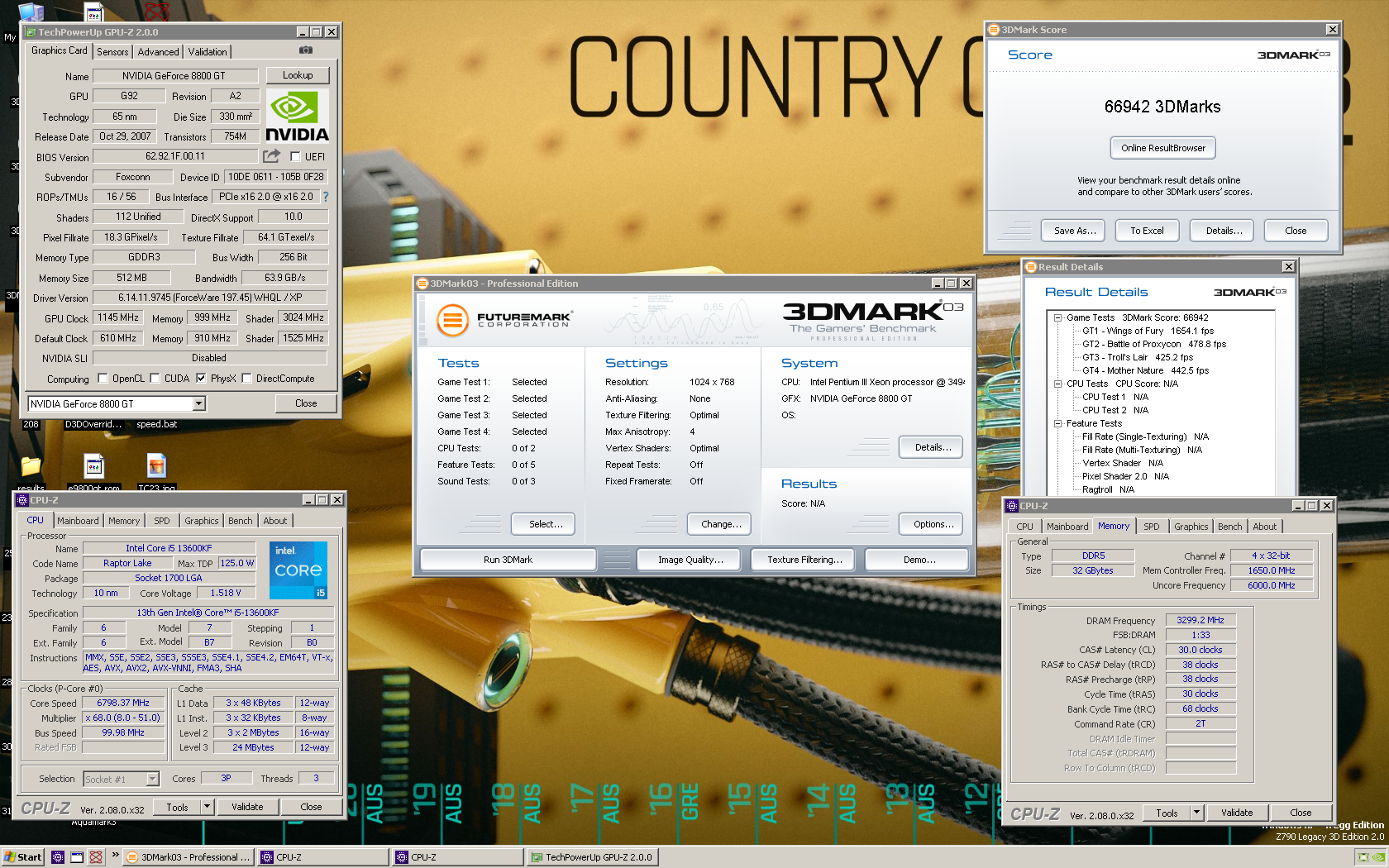
Task: Switch to TechPowerUp GPU-Z taskbar item
Action: (x=592, y=857)
